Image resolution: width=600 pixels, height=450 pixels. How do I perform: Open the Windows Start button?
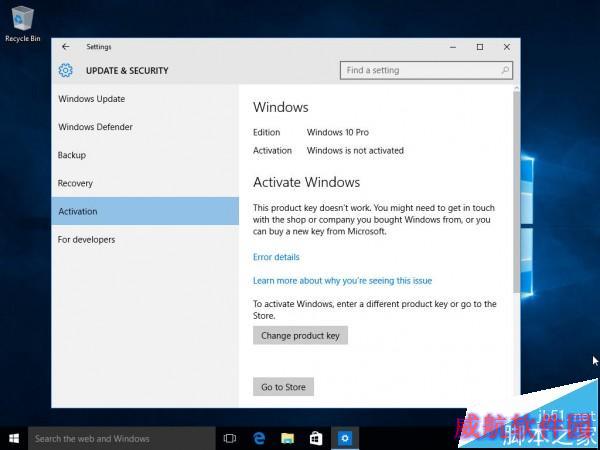(14, 439)
